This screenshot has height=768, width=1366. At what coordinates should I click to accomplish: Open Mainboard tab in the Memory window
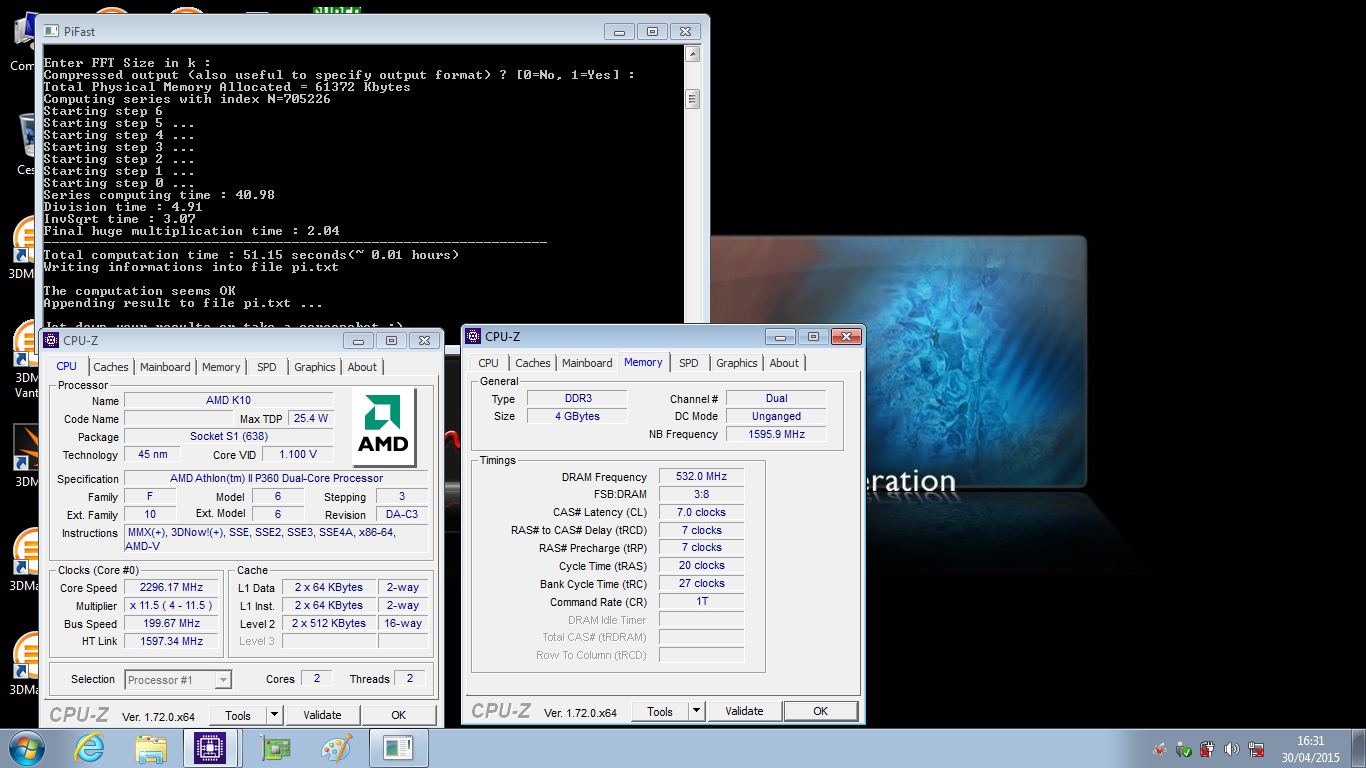587,363
